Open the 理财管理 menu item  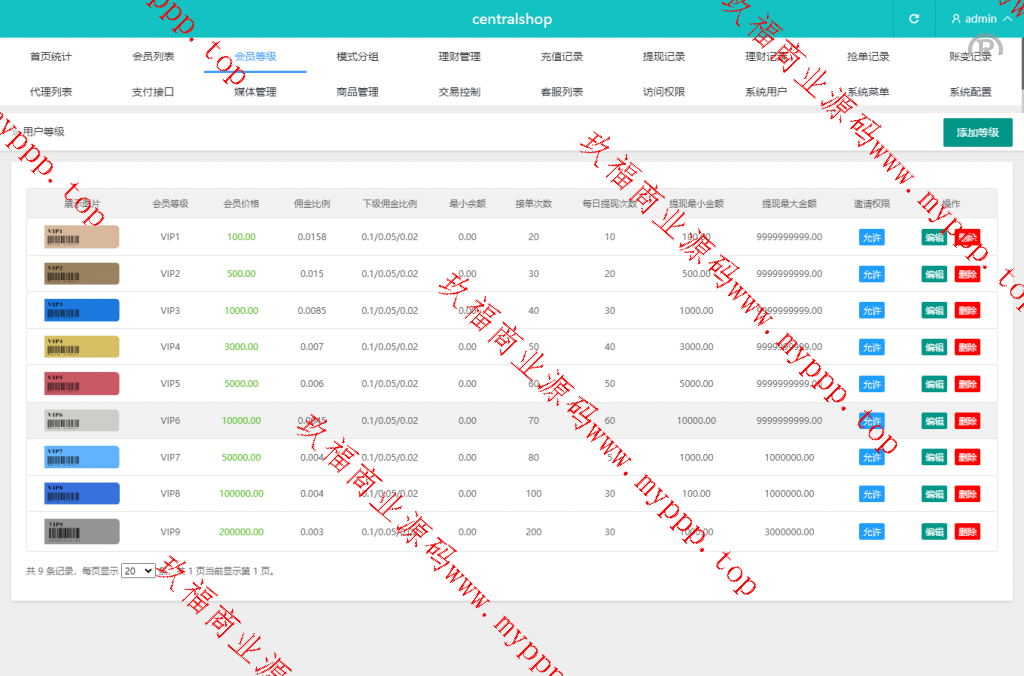[x=459, y=57]
